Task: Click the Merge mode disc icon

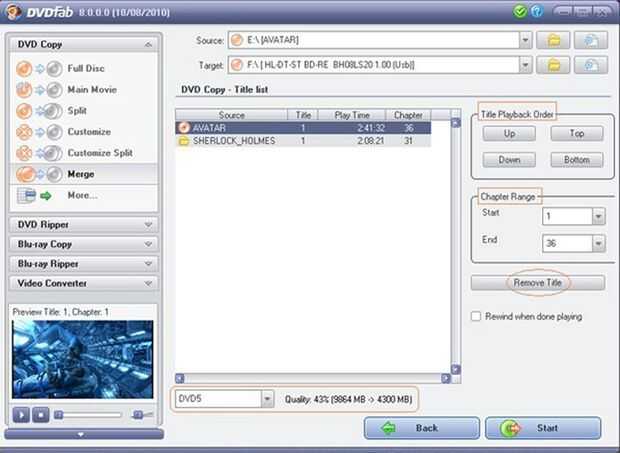Action: point(25,174)
